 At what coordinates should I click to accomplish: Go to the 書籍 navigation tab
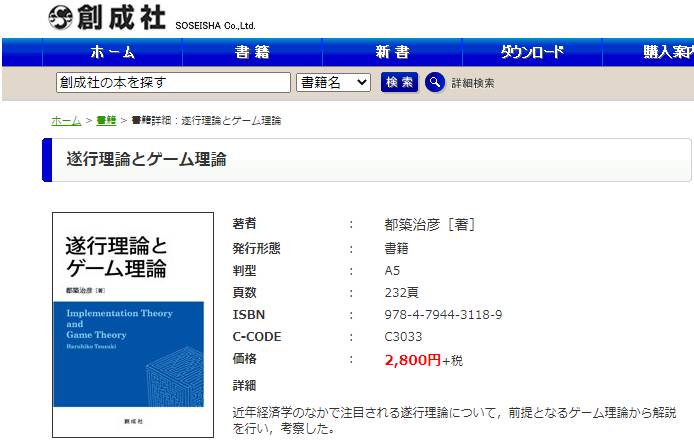(x=252, y=52)
